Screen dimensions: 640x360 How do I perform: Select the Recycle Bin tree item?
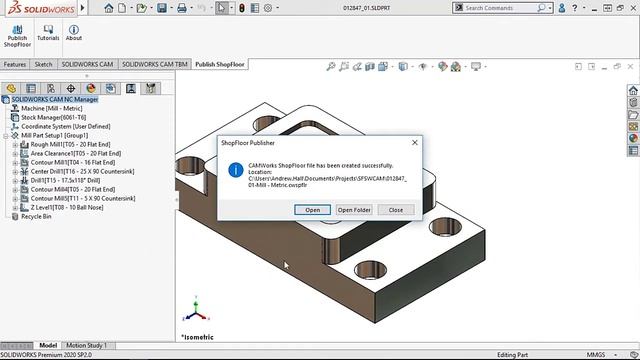36,216
